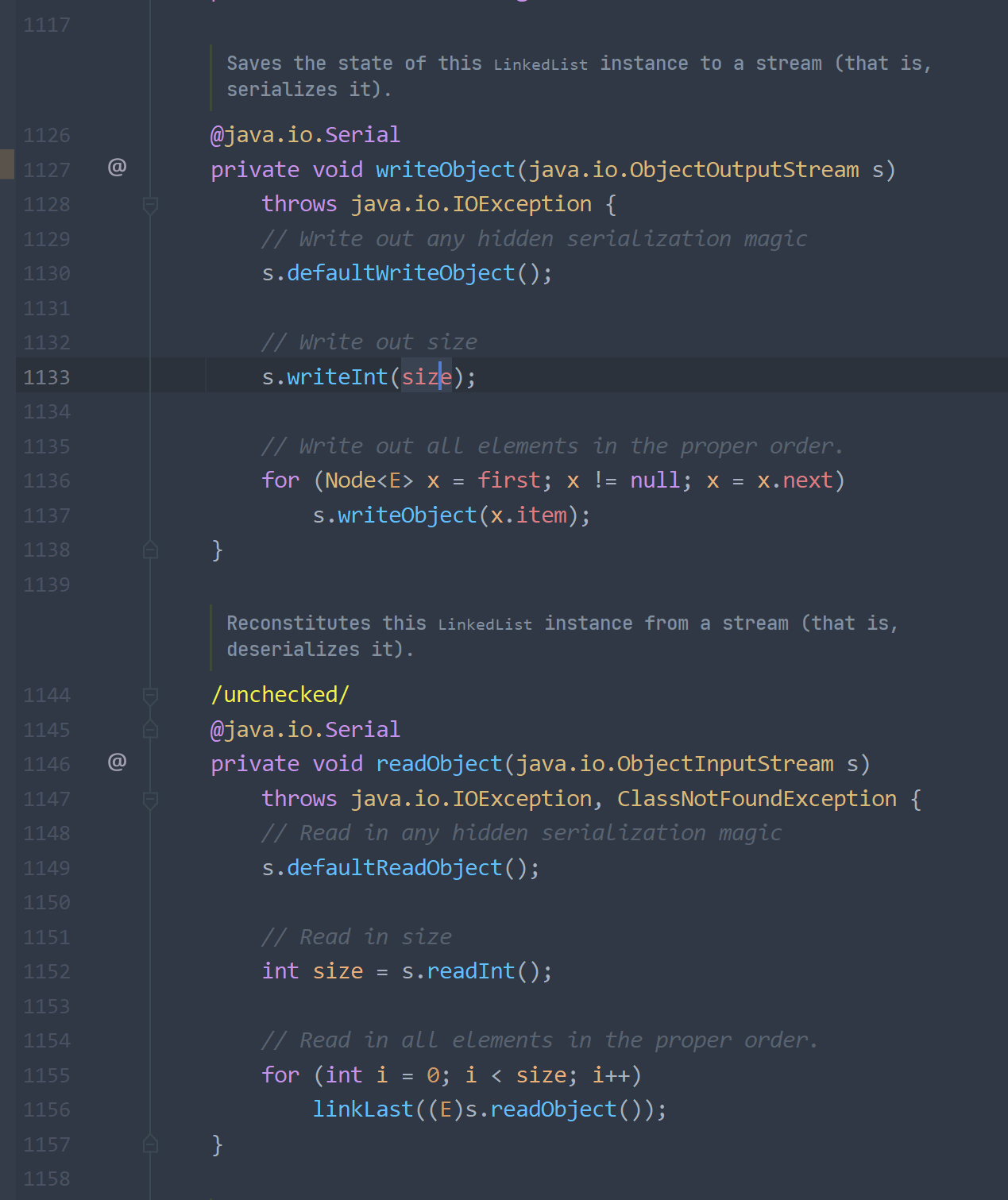Screen dimensions: 1008x1200
Task: Click line number 1133 in the gutter
Action: click(x=47, y=377)
